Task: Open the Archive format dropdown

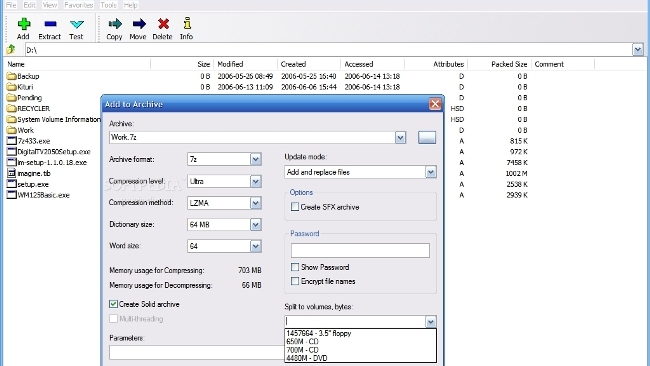Action: click(x=256, y=159)
